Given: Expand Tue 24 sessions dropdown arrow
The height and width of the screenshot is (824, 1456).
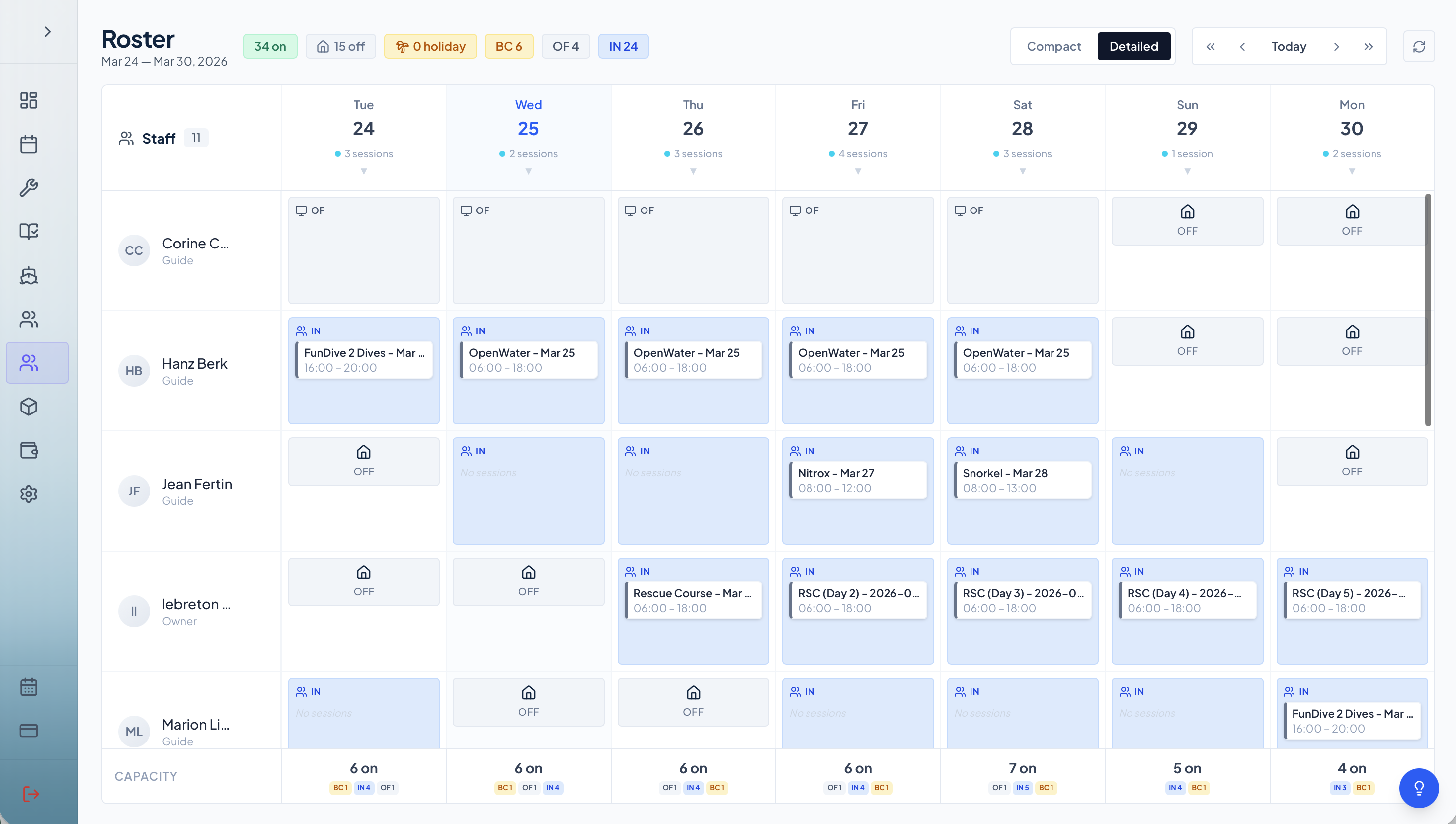Looking at the screenshot, I should click(364, 171).
